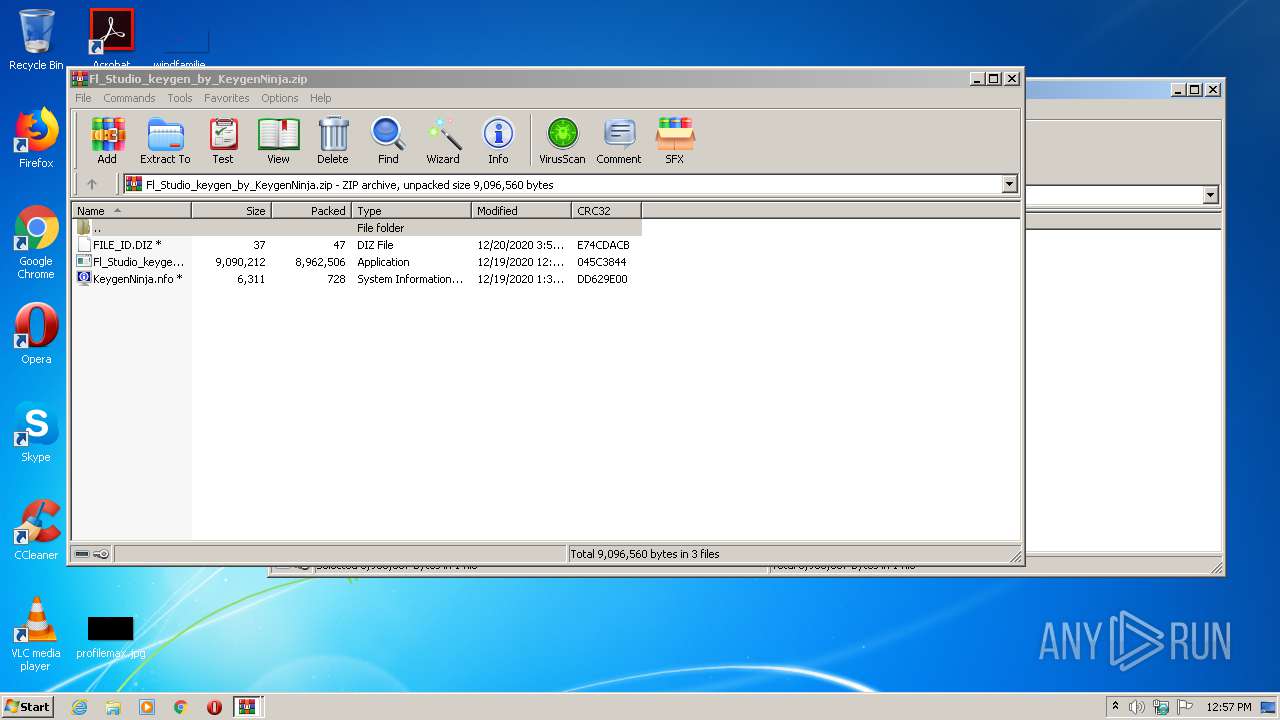
Task: Run the Test archive tool
Action: [x=223, y=141]
